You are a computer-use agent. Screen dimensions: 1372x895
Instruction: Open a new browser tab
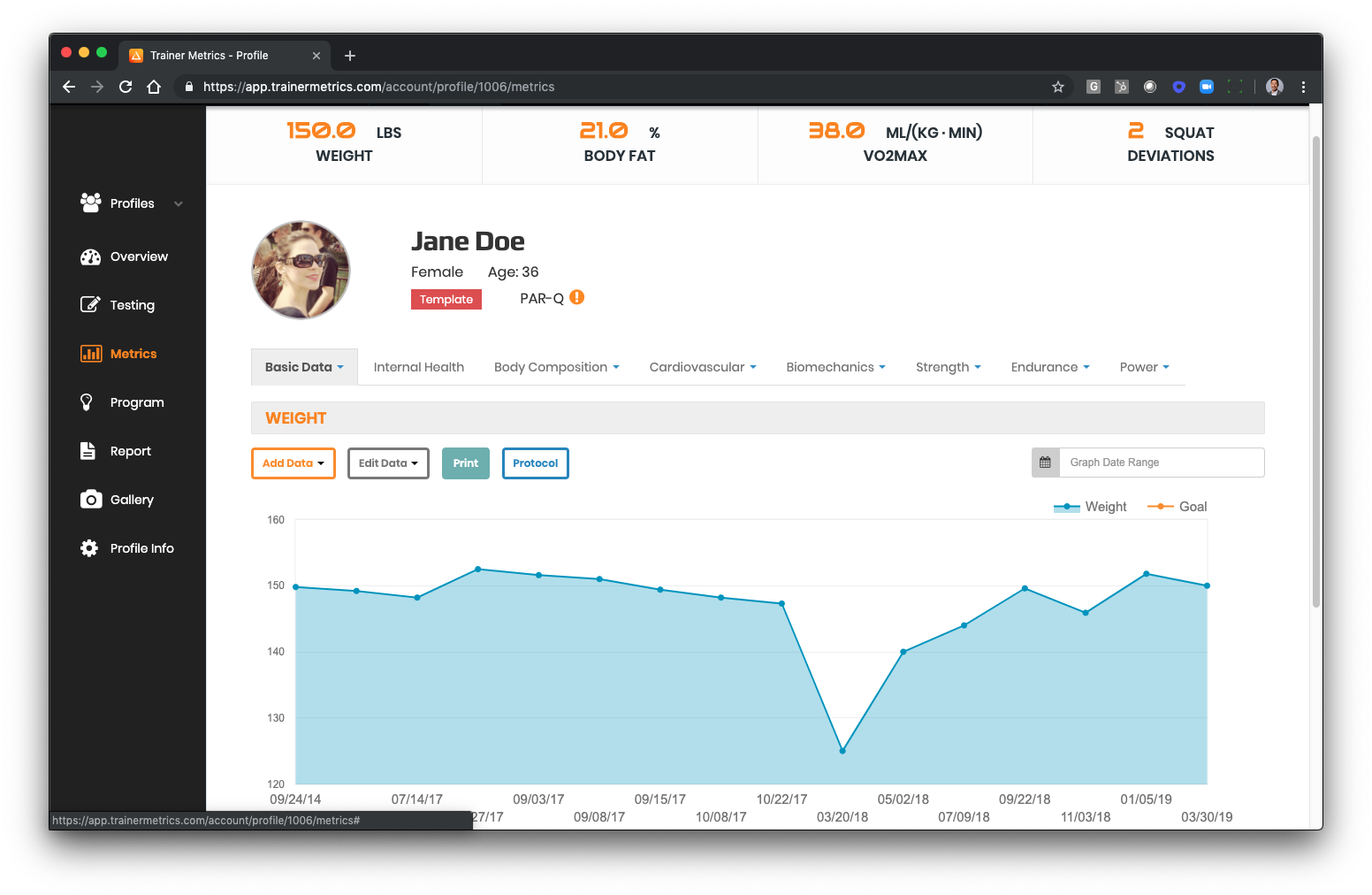(x=350, y=56)
